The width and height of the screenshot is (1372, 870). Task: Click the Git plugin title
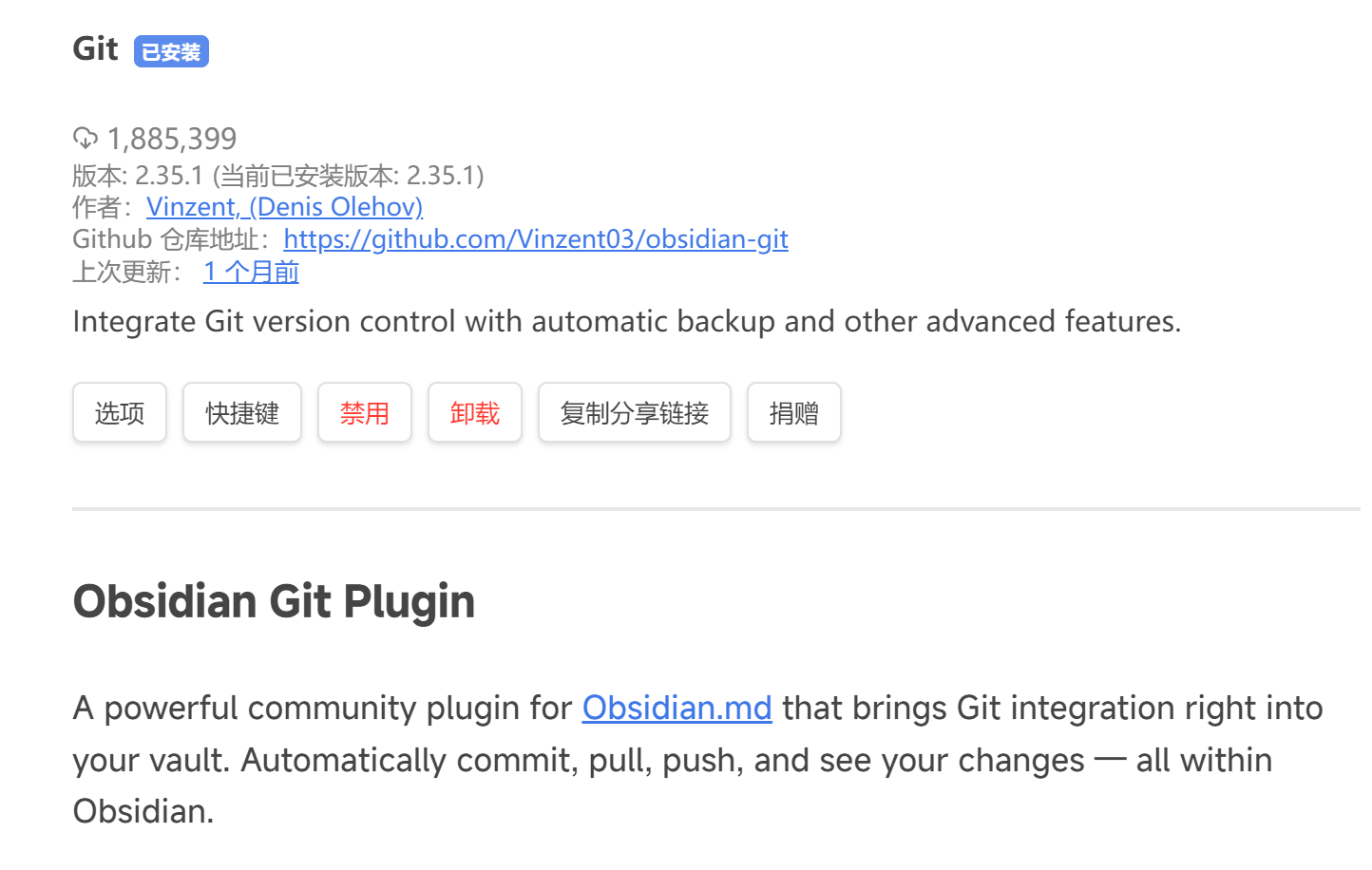(x=95, y=49)
